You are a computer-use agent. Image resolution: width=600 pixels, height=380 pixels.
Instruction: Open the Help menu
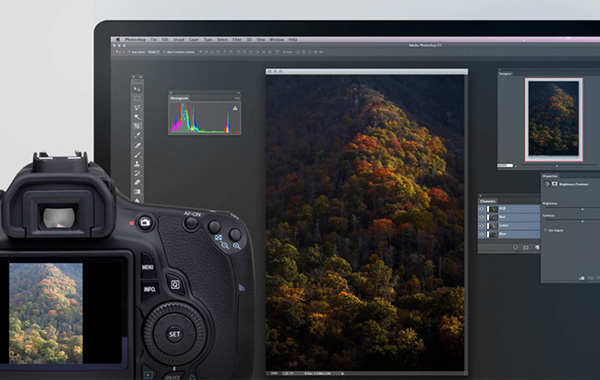click(293, 39)
